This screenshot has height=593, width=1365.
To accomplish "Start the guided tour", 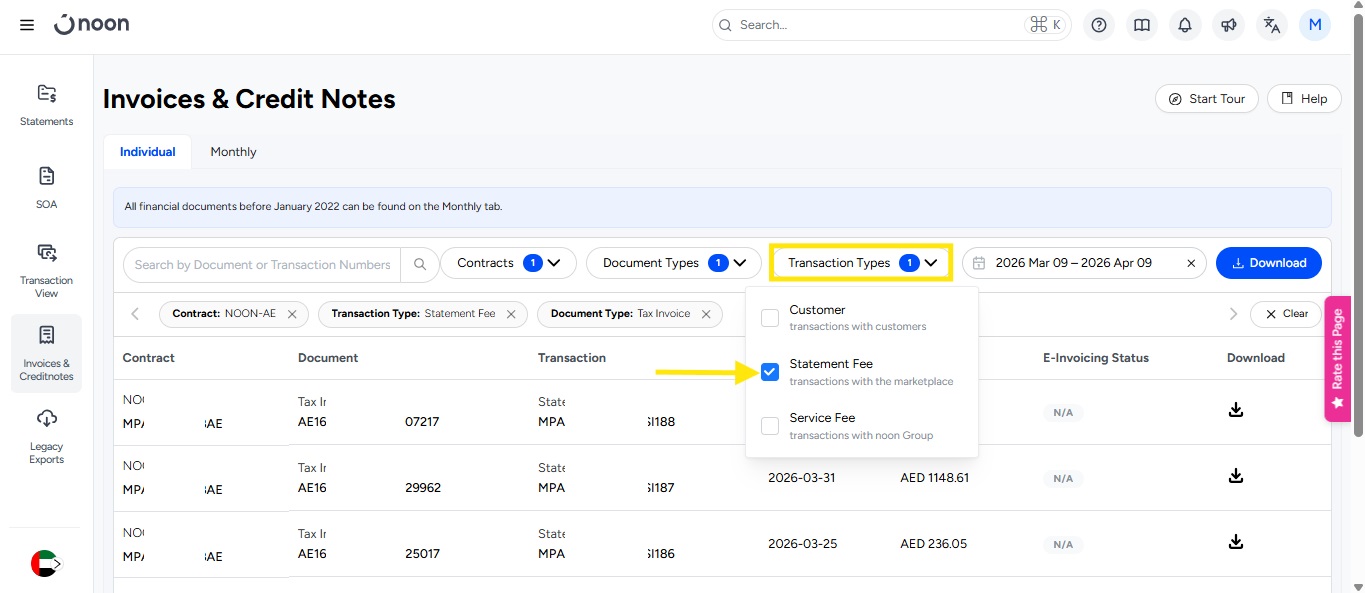I will click(x=1206, y=99).
